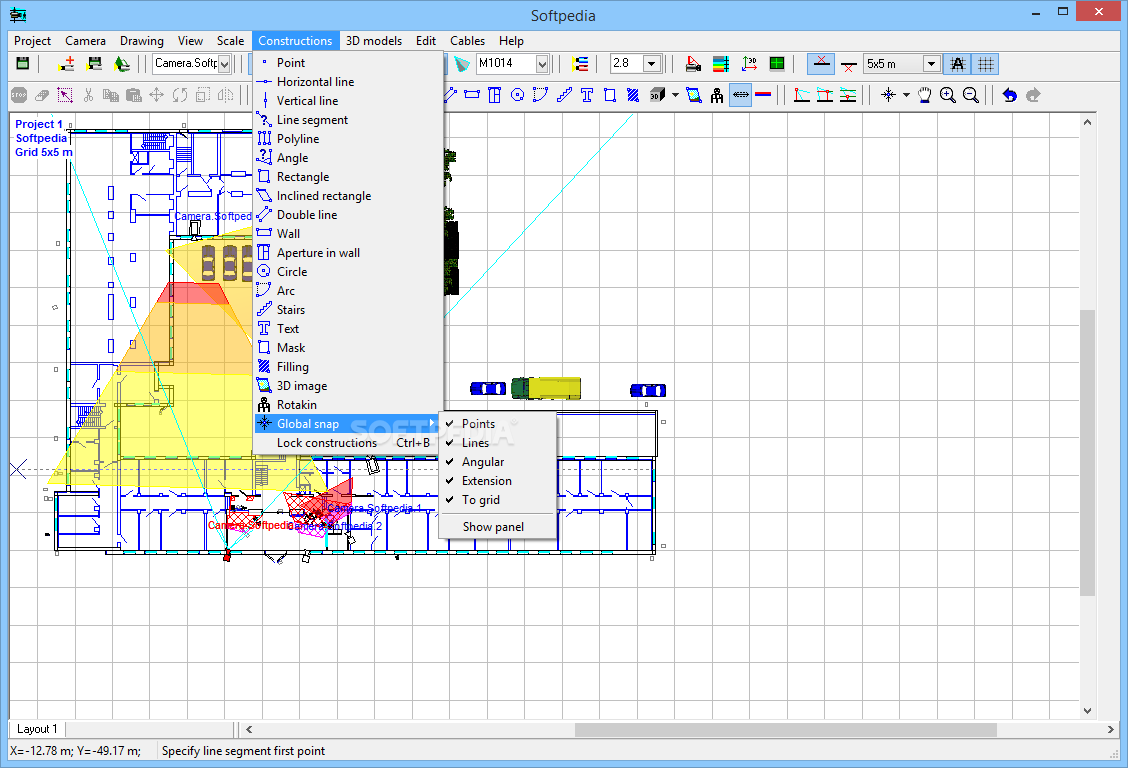Select the Arc tool icon in the toolbar
The height and width of the screenshot is (768, 1128).
[540, 95]
